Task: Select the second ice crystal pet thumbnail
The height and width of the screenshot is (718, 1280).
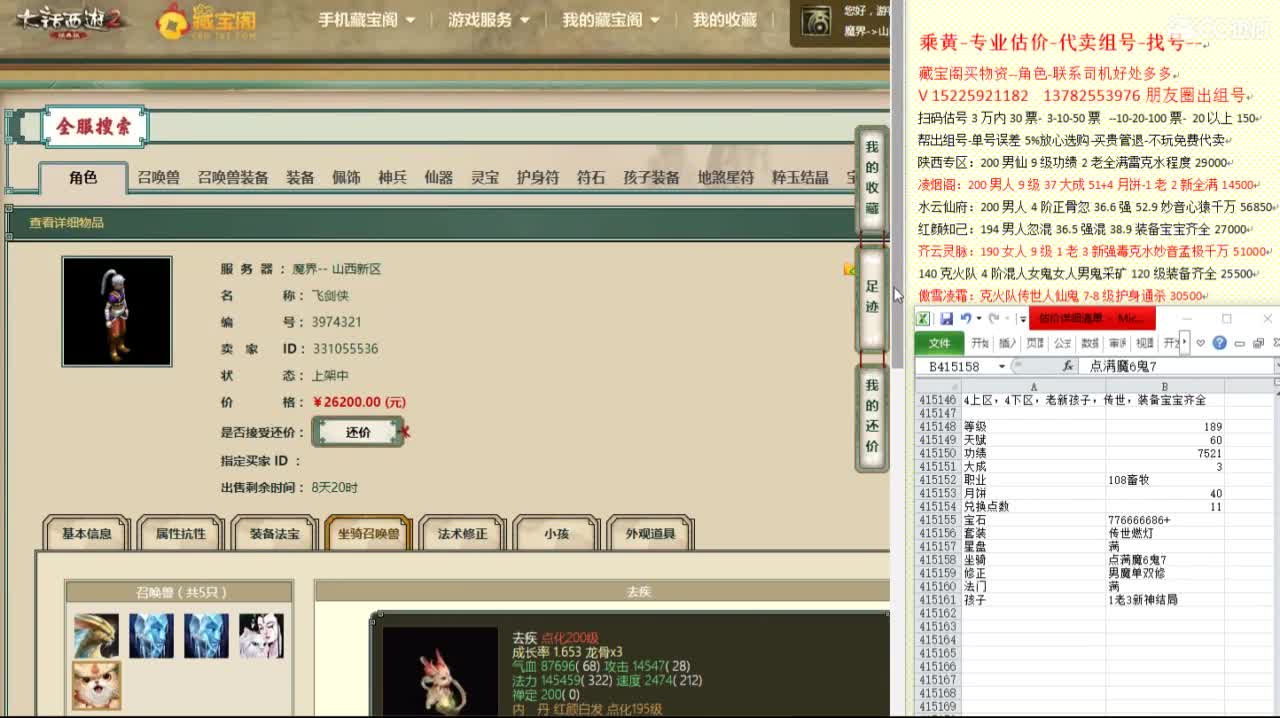Action: pyautogui.click(x=151, y=636)
